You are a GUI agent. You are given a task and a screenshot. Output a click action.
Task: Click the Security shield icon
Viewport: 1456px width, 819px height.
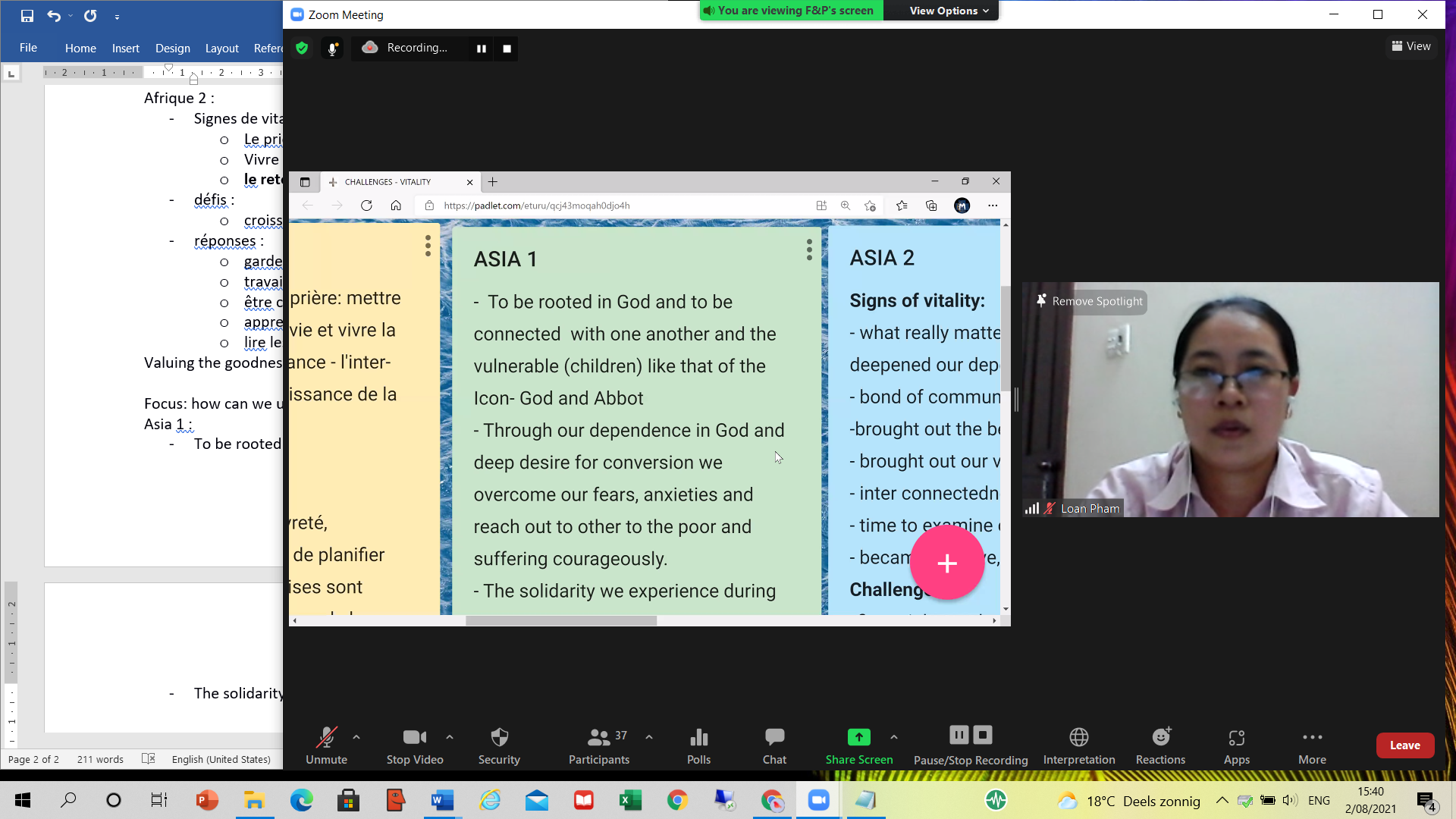[499, 745]
